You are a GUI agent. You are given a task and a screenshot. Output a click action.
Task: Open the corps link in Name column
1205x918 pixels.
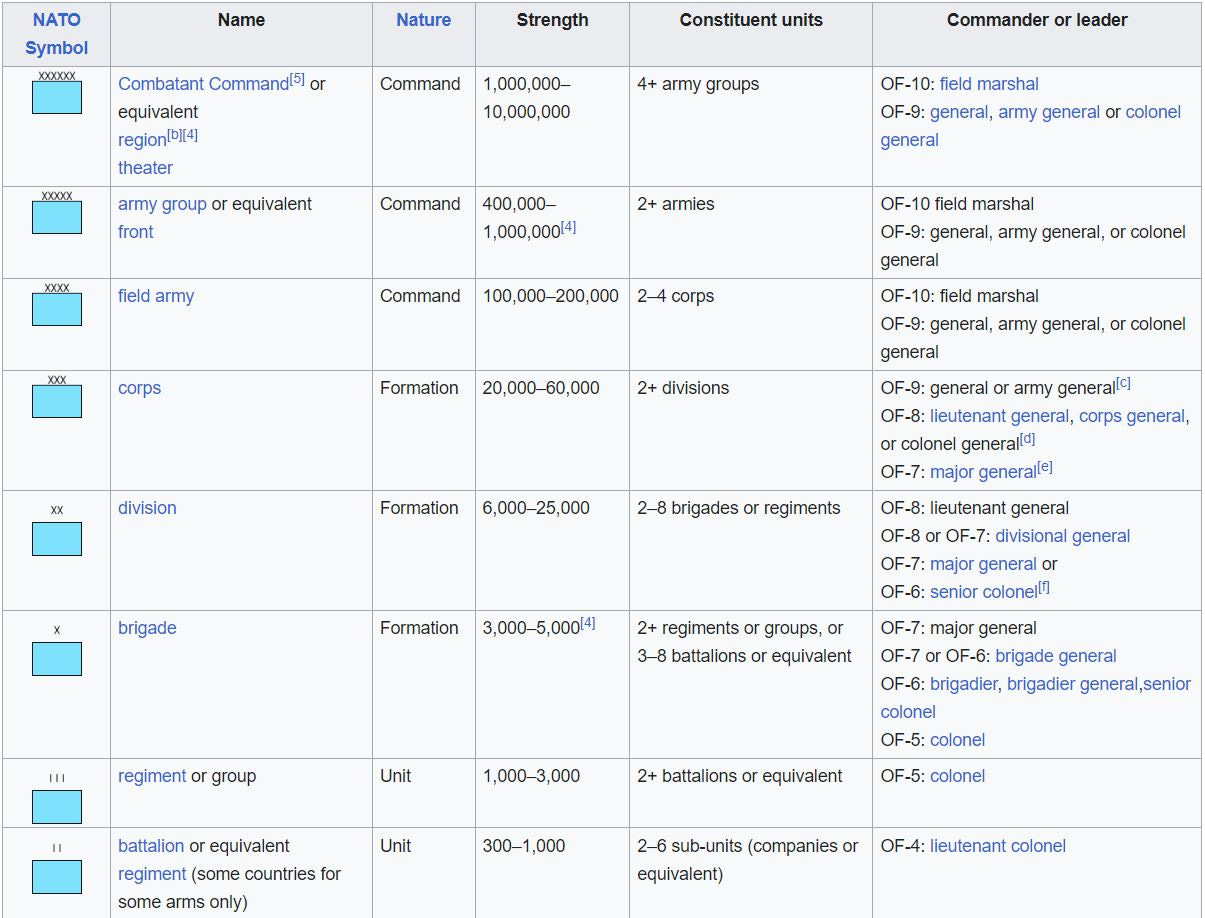click(139, 388)
